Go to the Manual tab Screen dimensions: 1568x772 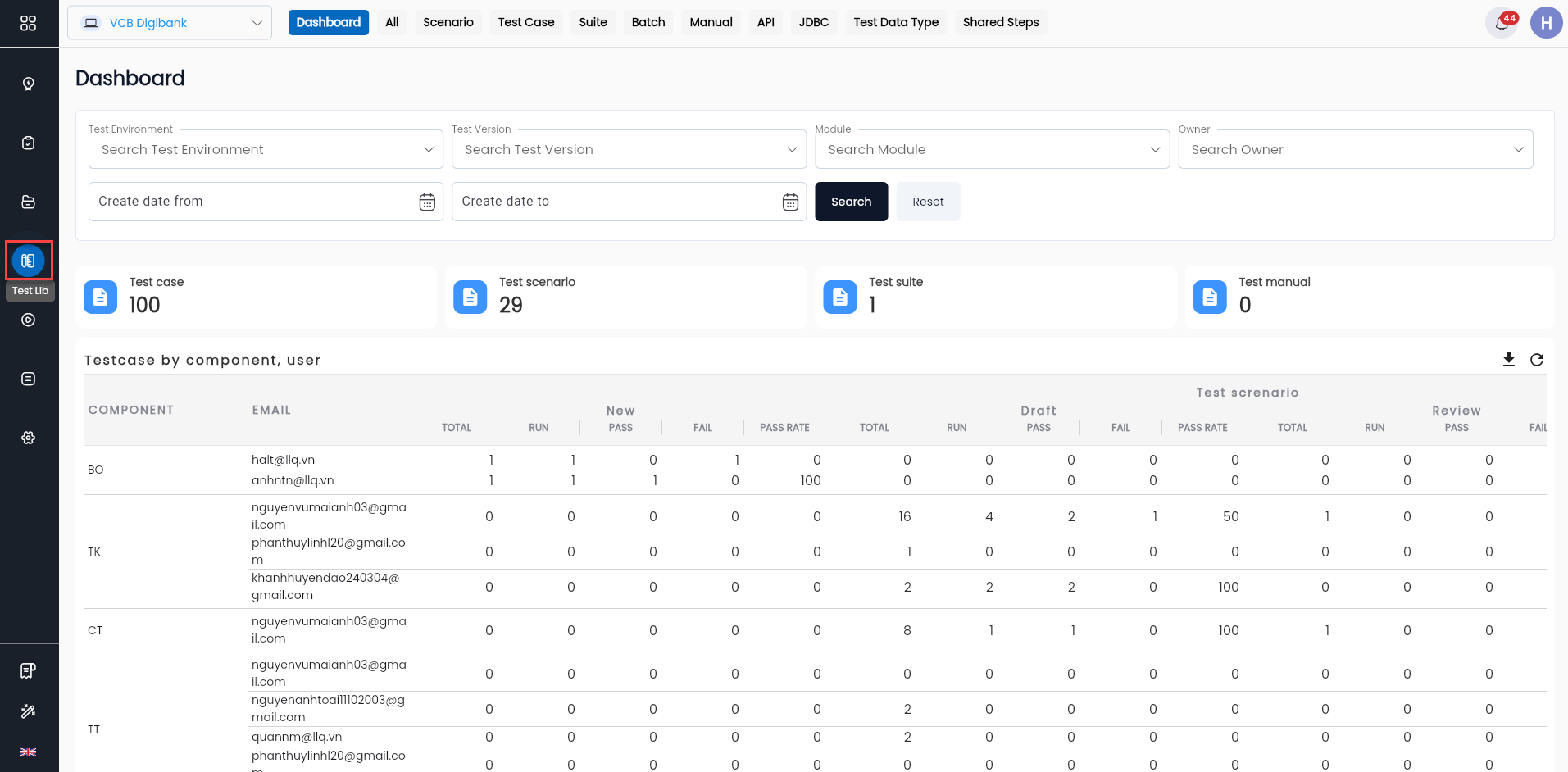(711, 22)
